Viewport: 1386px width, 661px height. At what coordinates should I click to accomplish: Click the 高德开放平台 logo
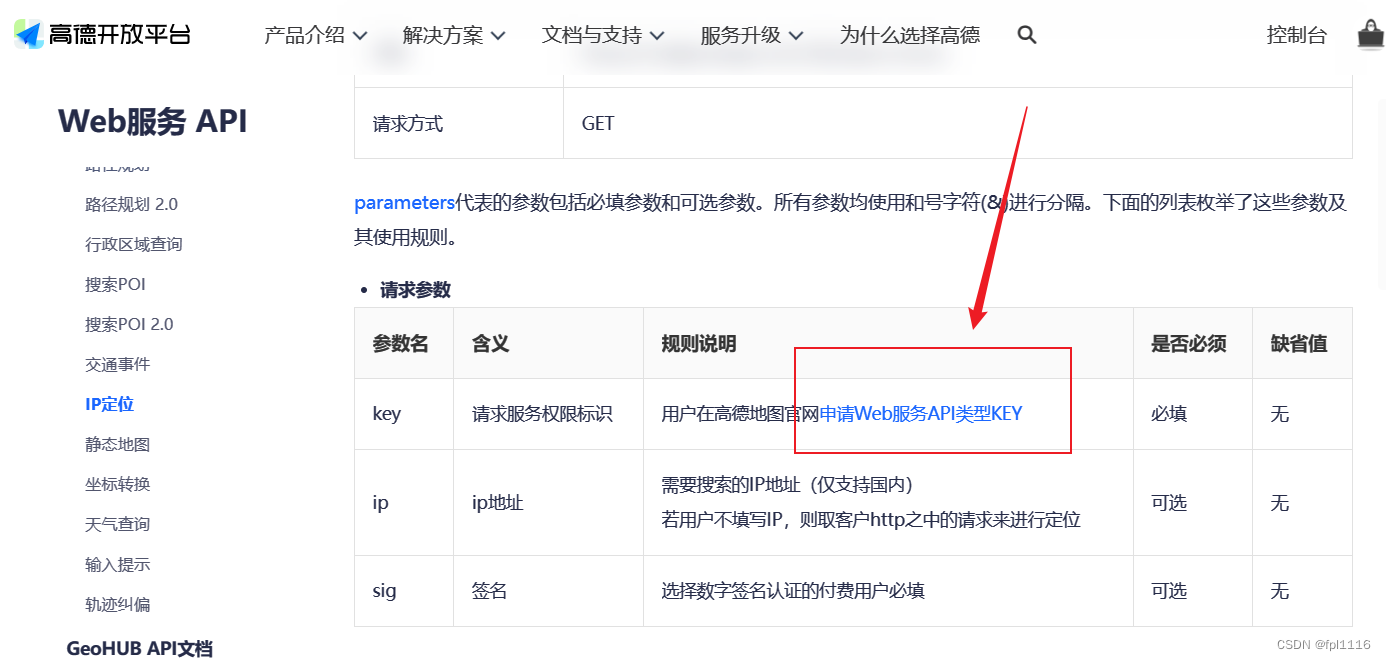[x=102, y=35]
